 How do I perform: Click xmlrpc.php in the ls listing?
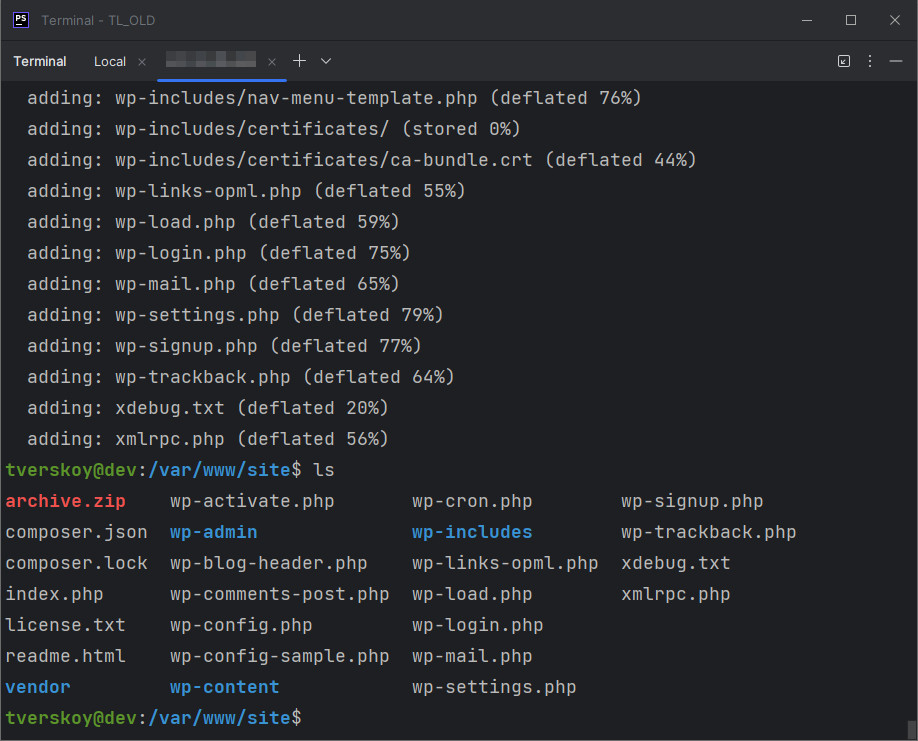point(676,594)
